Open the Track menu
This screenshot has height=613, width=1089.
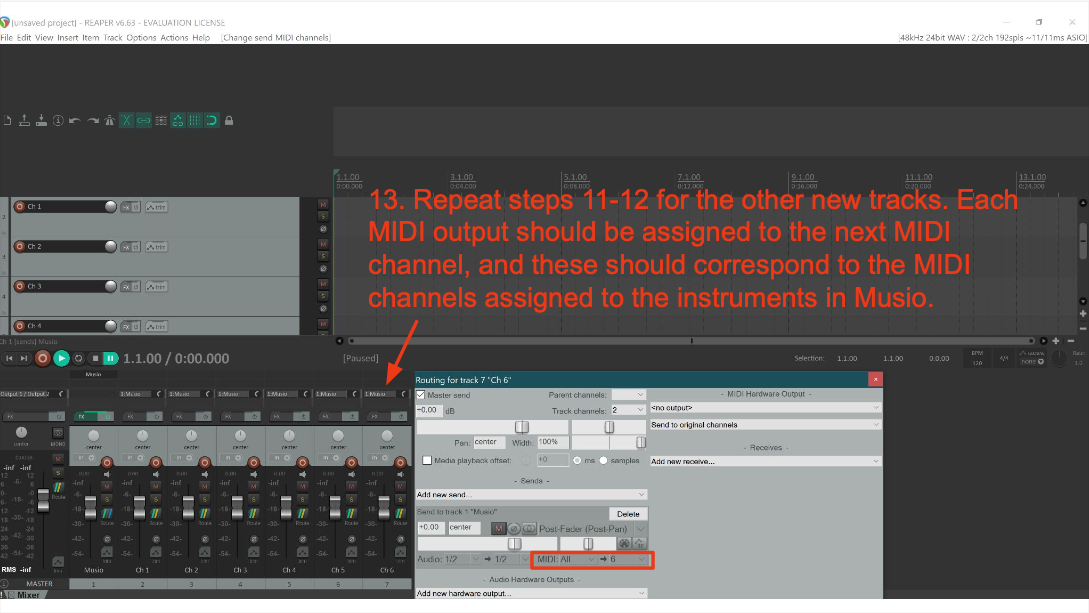click(x=113, y=37)
